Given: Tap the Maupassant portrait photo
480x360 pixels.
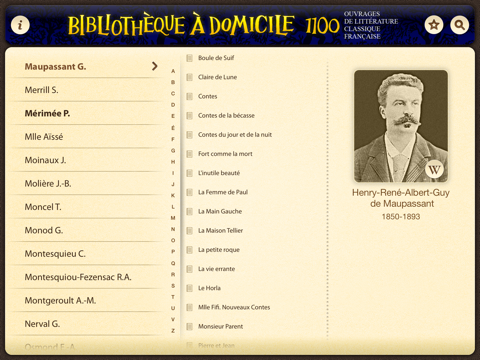Looking at the screenshot, I should point(401,126).
